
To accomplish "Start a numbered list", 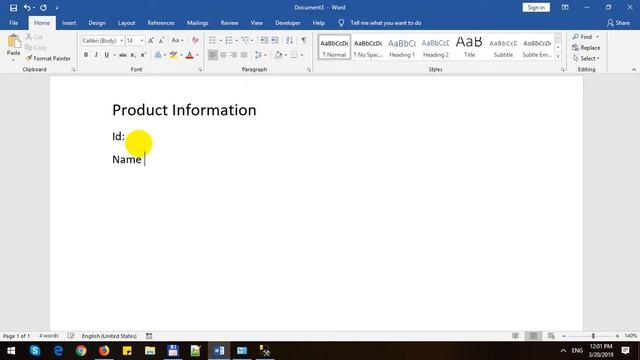I will click(229, 40).
